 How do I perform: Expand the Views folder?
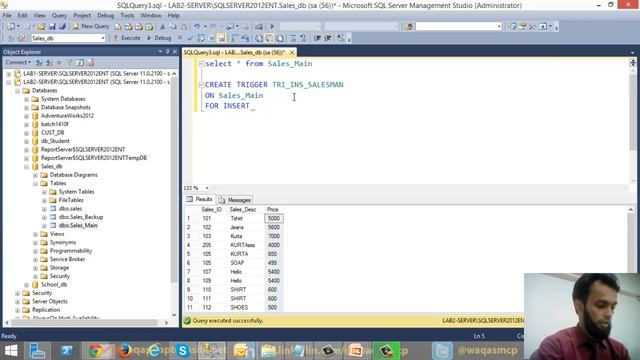point(35,234)
